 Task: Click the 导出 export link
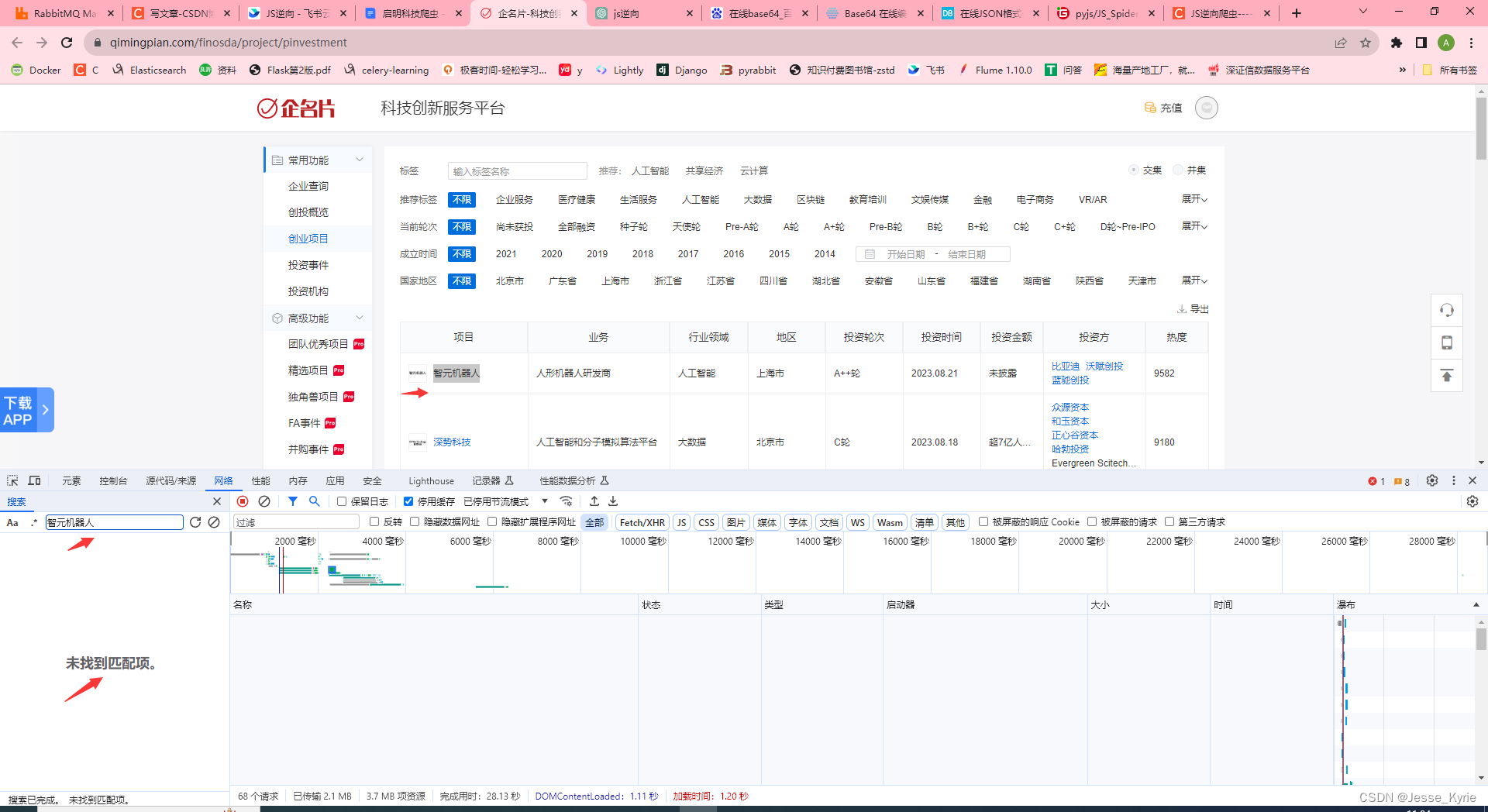click(1193, 308)
